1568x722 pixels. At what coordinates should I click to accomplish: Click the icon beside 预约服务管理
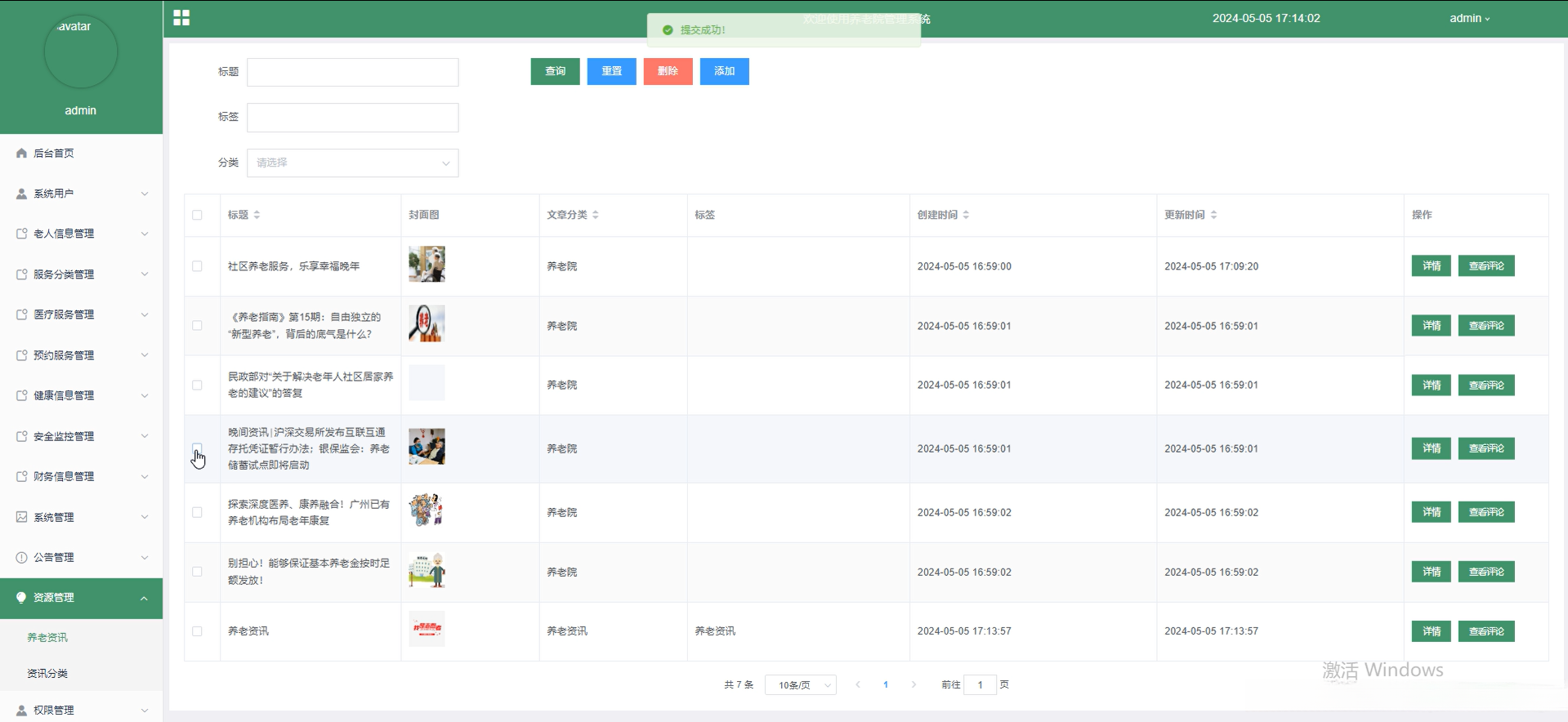[x=22, y=355]
